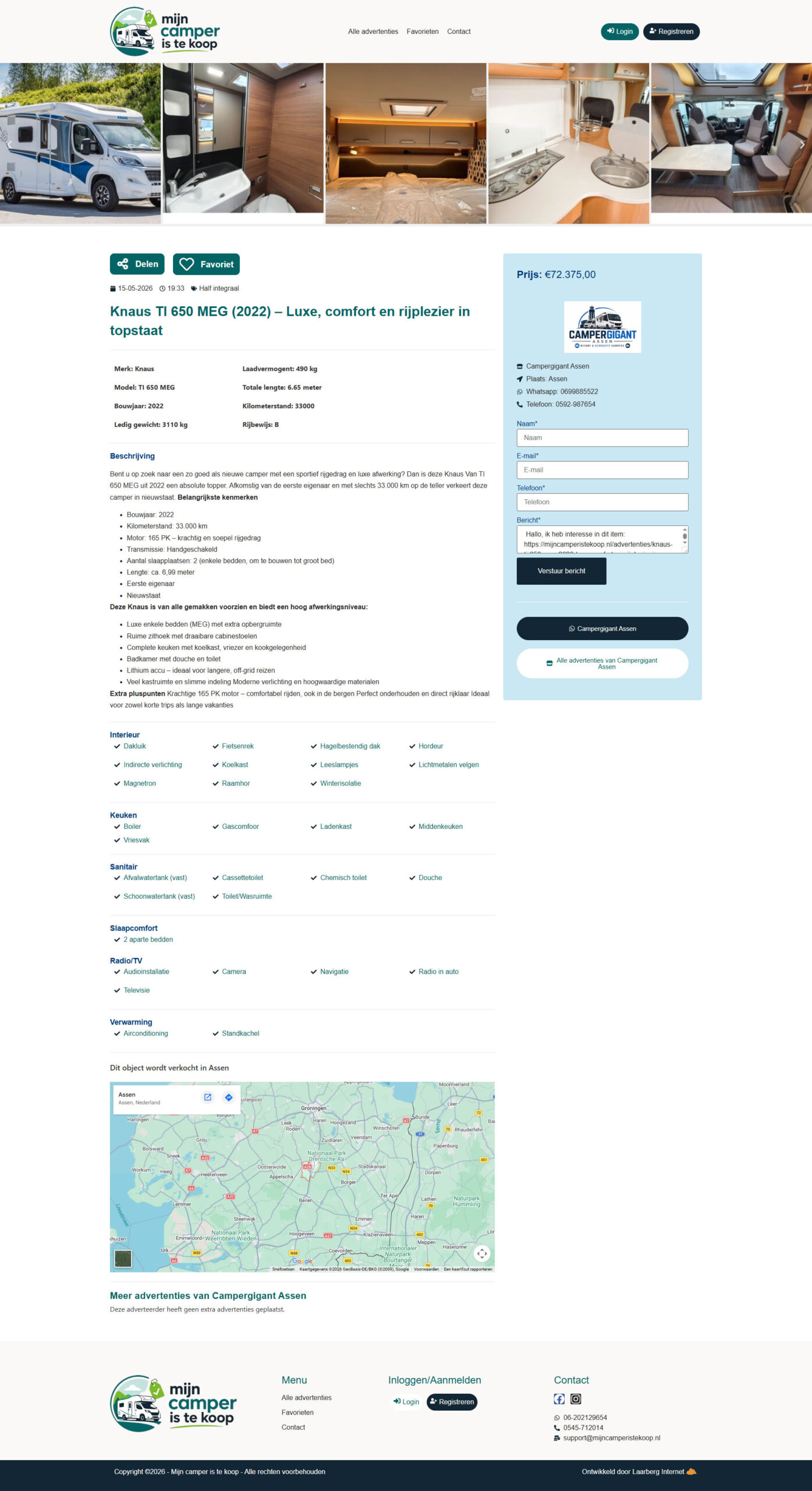The image size is (812, 1491).
Task: Click the Instagram icon in the footer
Action: tap(576, 1398)
